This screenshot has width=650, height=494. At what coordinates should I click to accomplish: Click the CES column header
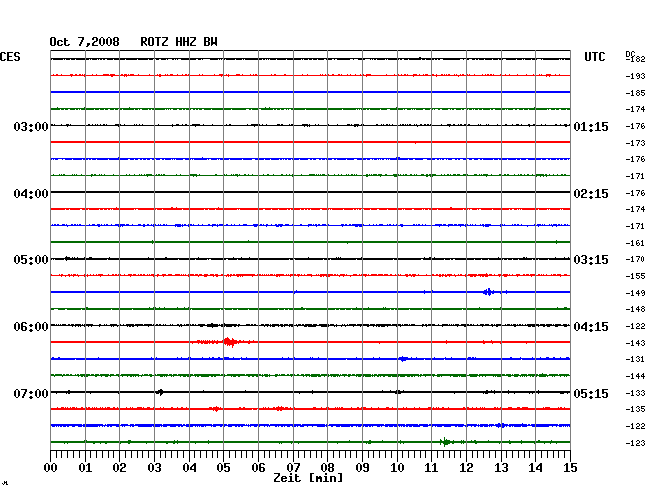[x=10, y=57]
